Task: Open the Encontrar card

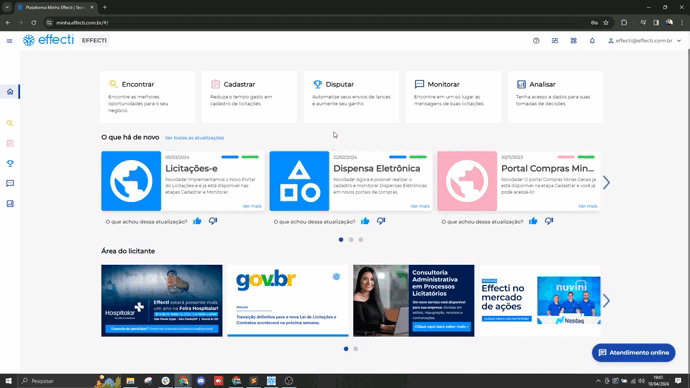Action: (x=147, y=97)
